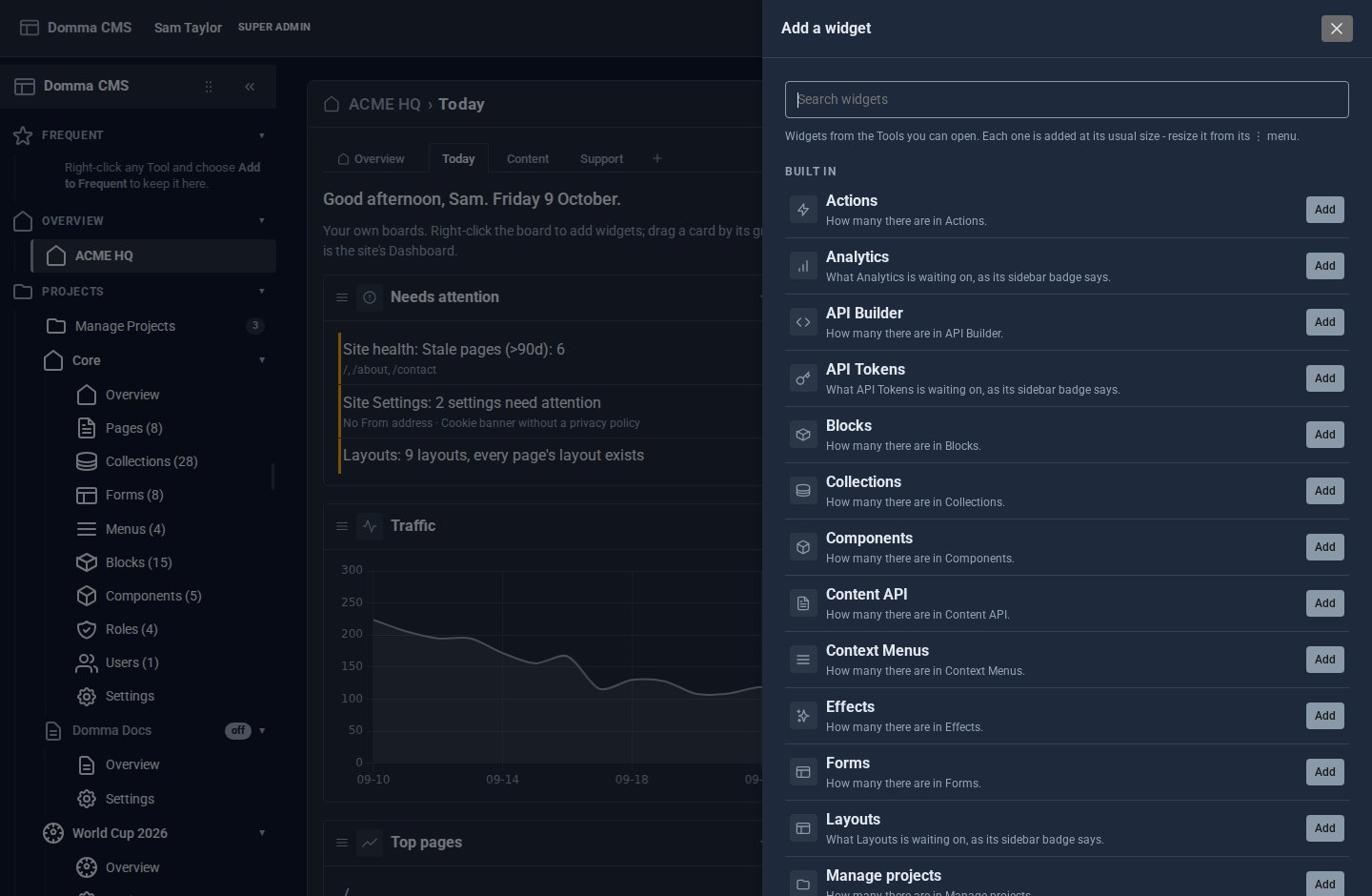Add the Forms widget
Image resolution: width=1372 pixels, height=896 pixels.
[x=1325, y=772]
